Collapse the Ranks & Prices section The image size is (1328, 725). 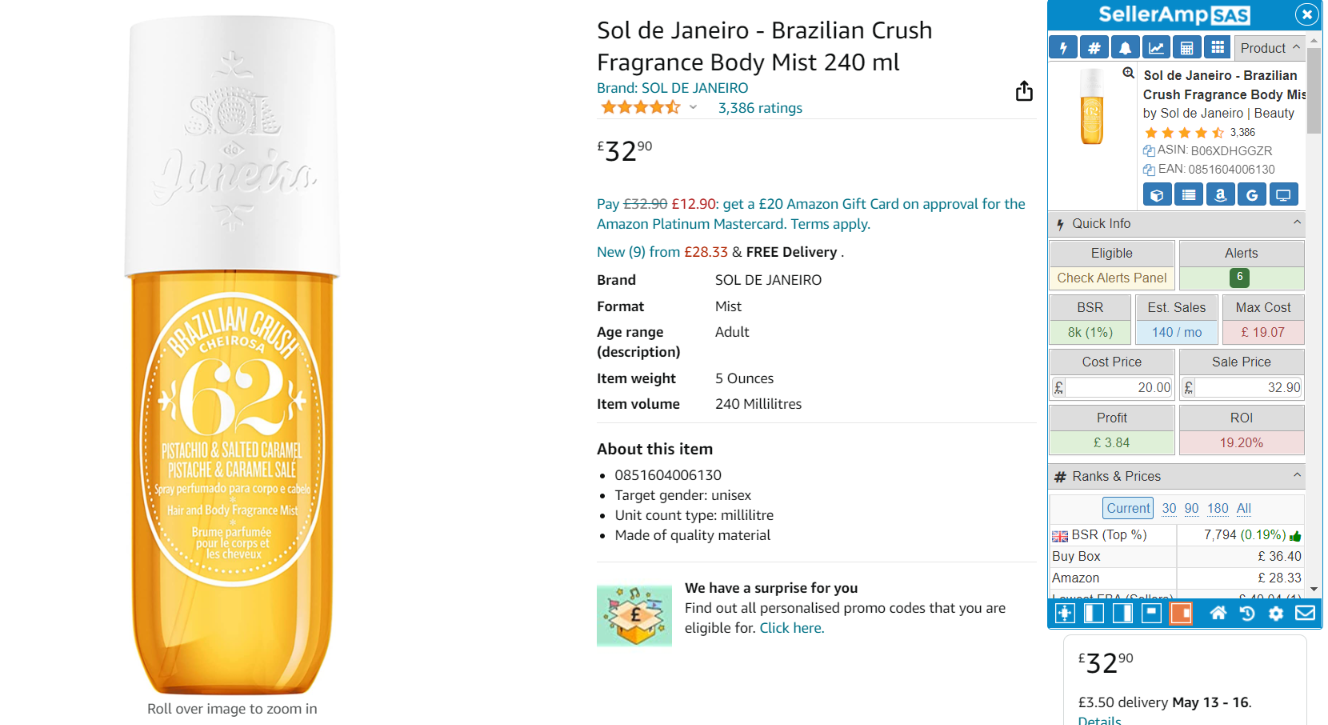1297,476
